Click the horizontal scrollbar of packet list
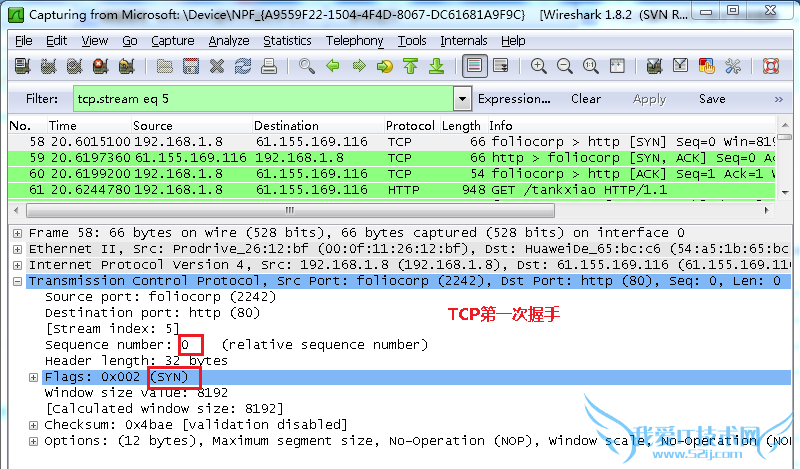The height and width of the screenshot is (469, 800). coord(290,210)
